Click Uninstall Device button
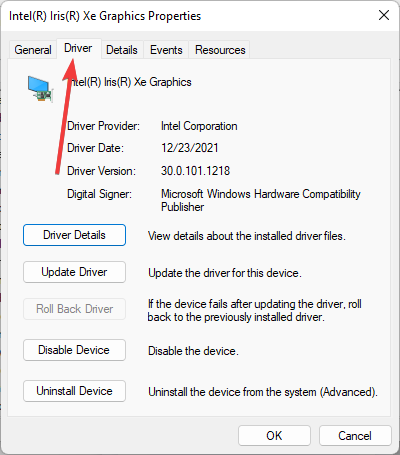The width and height of the screenshot is (400, 455). point(74,391)
